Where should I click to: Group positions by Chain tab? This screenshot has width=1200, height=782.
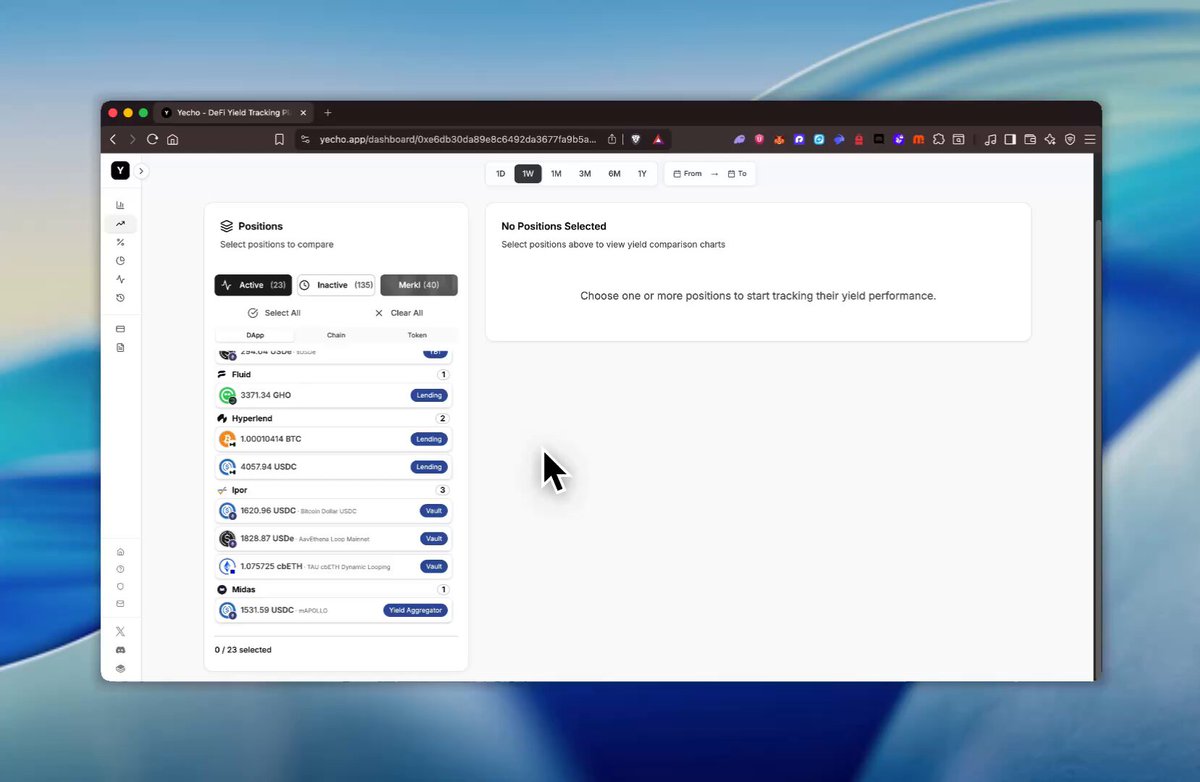(336, 335)
